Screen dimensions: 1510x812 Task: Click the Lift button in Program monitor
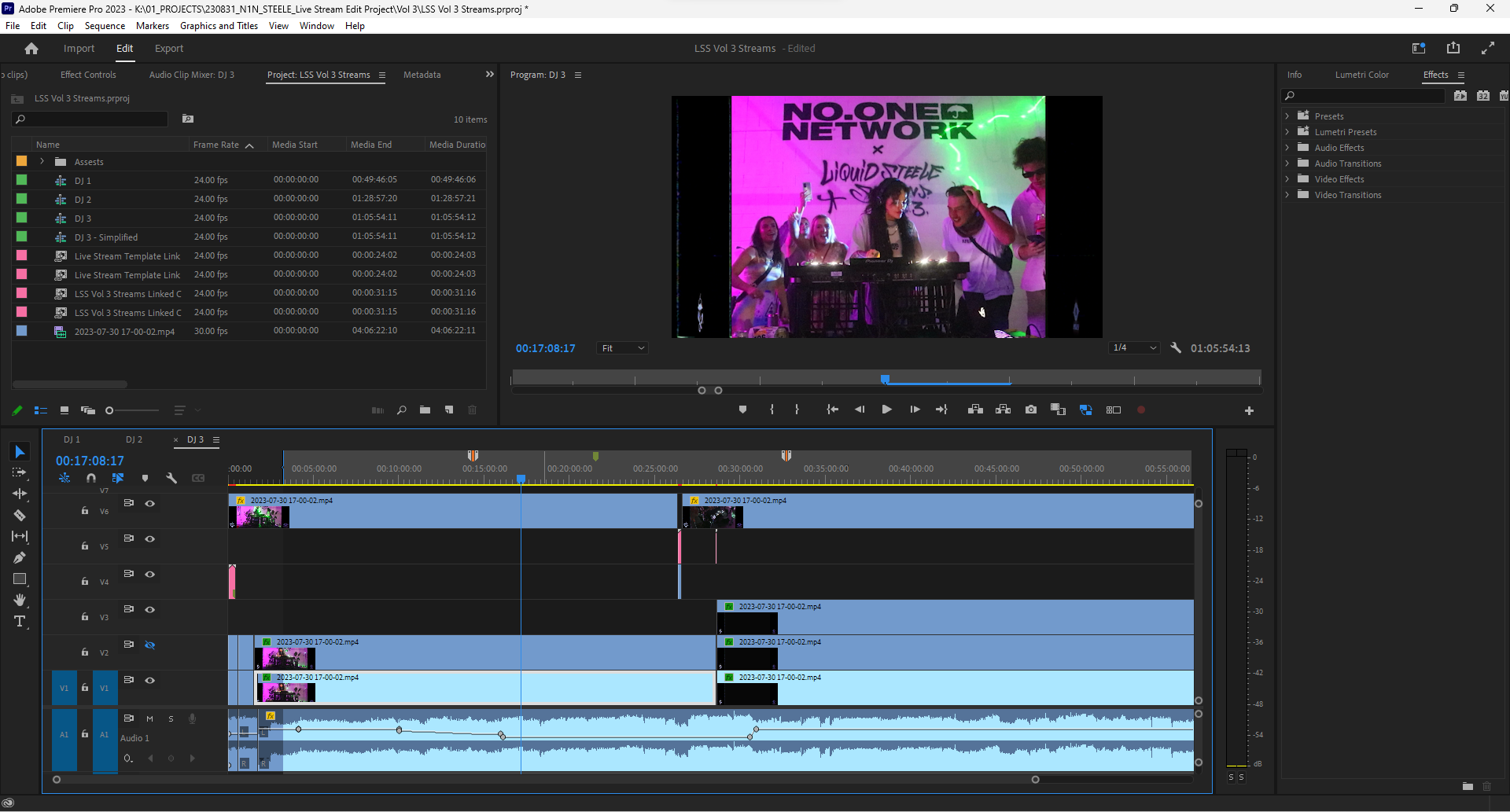click(x=975, y=410)
